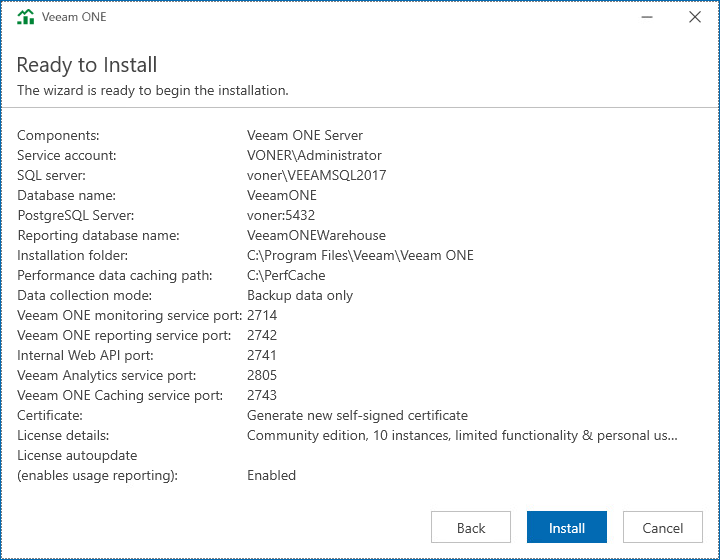The image size is (720, 560).
Task: Click the 'Components:' label
Action: [x=58, y=135]
